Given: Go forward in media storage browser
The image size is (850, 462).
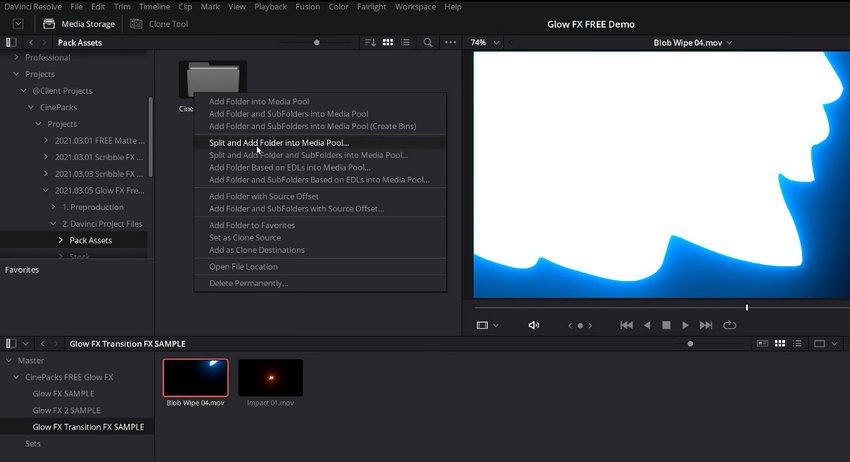Looking at the screenshot, I should click(44, 42).
